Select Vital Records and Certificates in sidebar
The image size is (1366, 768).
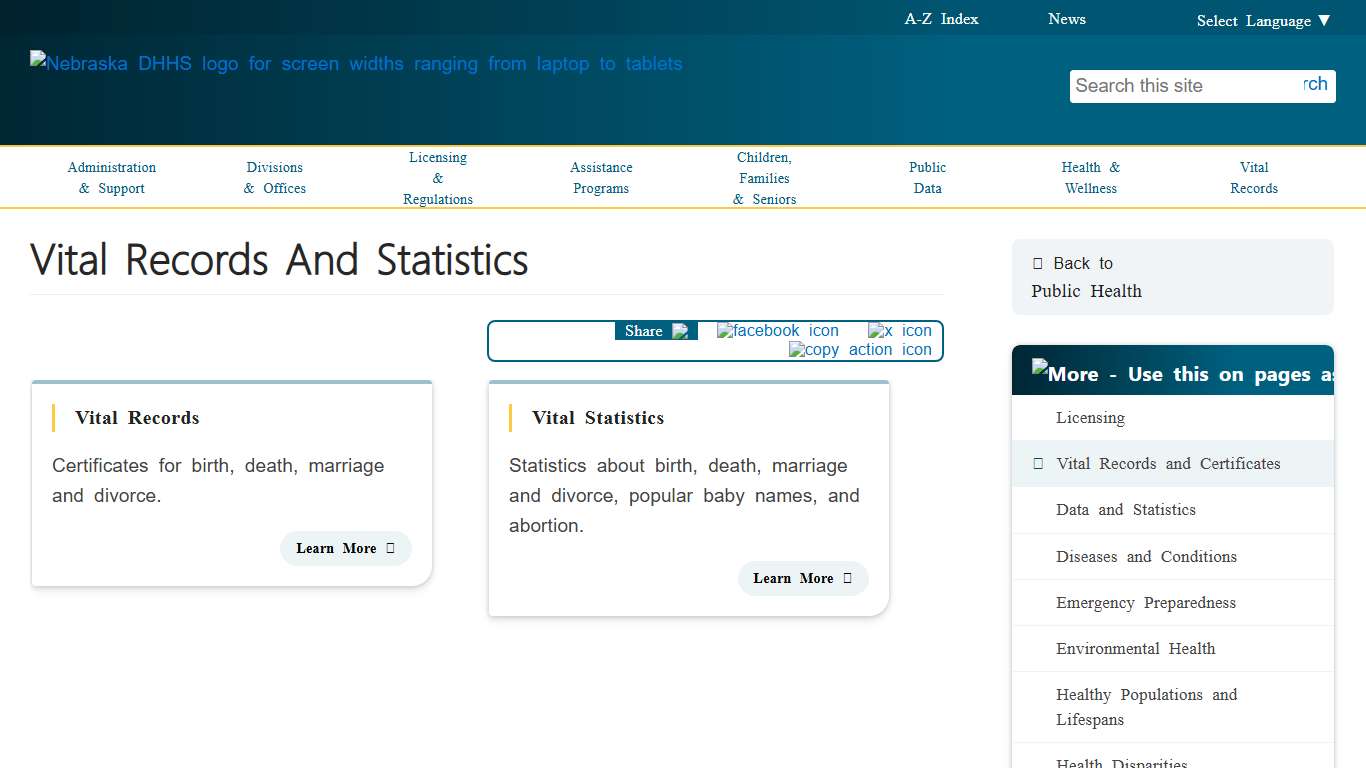pyautogui.click(x=1168, y=463)
